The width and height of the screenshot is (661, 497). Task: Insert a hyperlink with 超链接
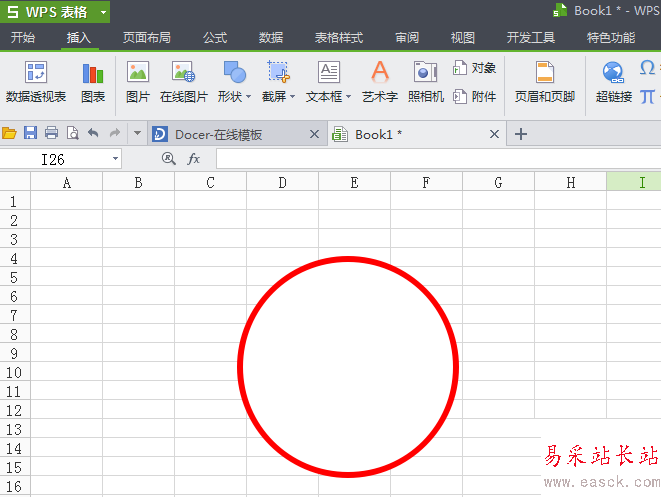pos(614,83)
